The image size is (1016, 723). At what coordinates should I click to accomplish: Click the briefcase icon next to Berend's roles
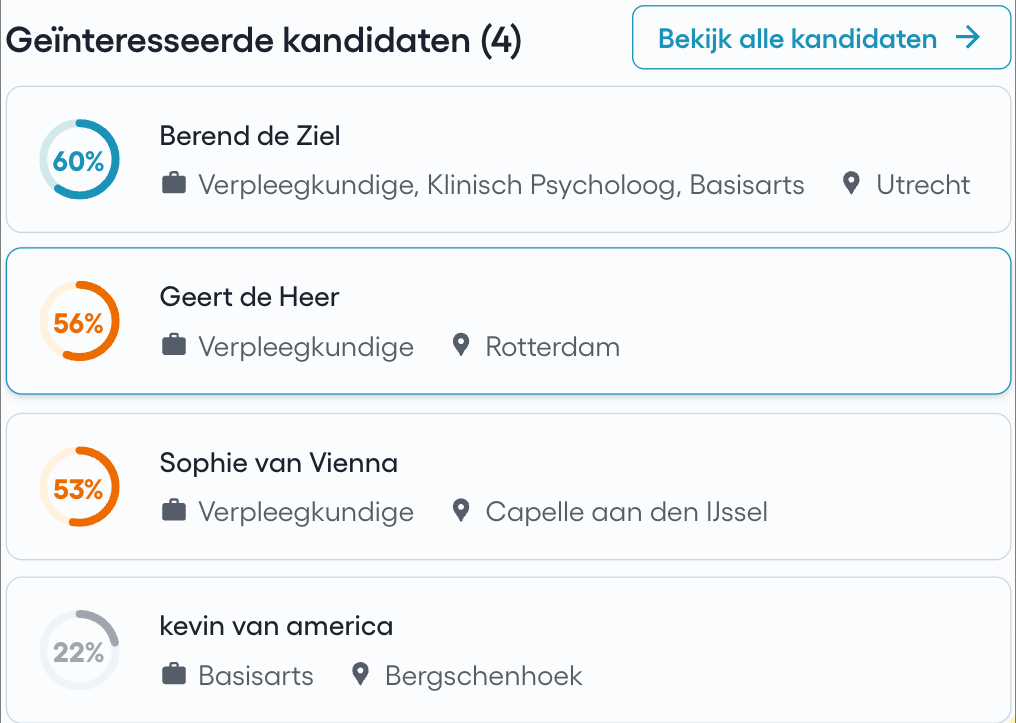[x=174, y=185]
